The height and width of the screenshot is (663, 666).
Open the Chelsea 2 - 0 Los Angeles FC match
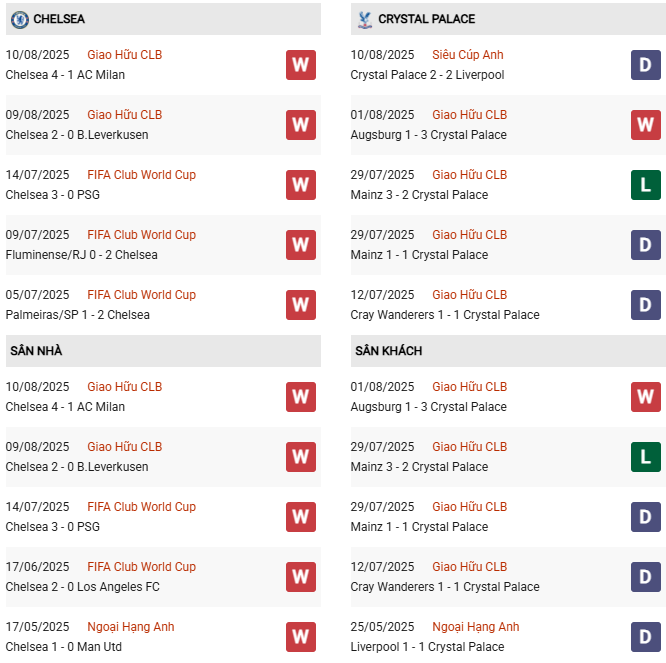point(82,587)
